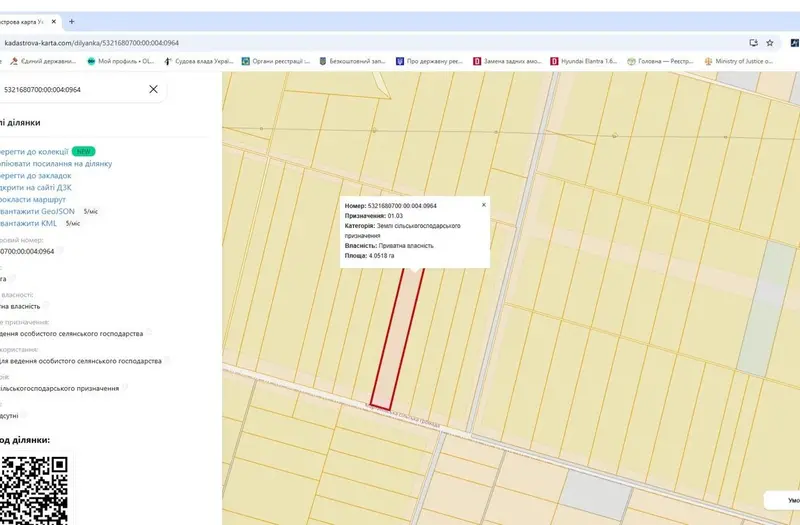Copy icon beside 'особистого селянського господарства' purpose value
Viewport: 800px width, 525px height.
(149, 333)
